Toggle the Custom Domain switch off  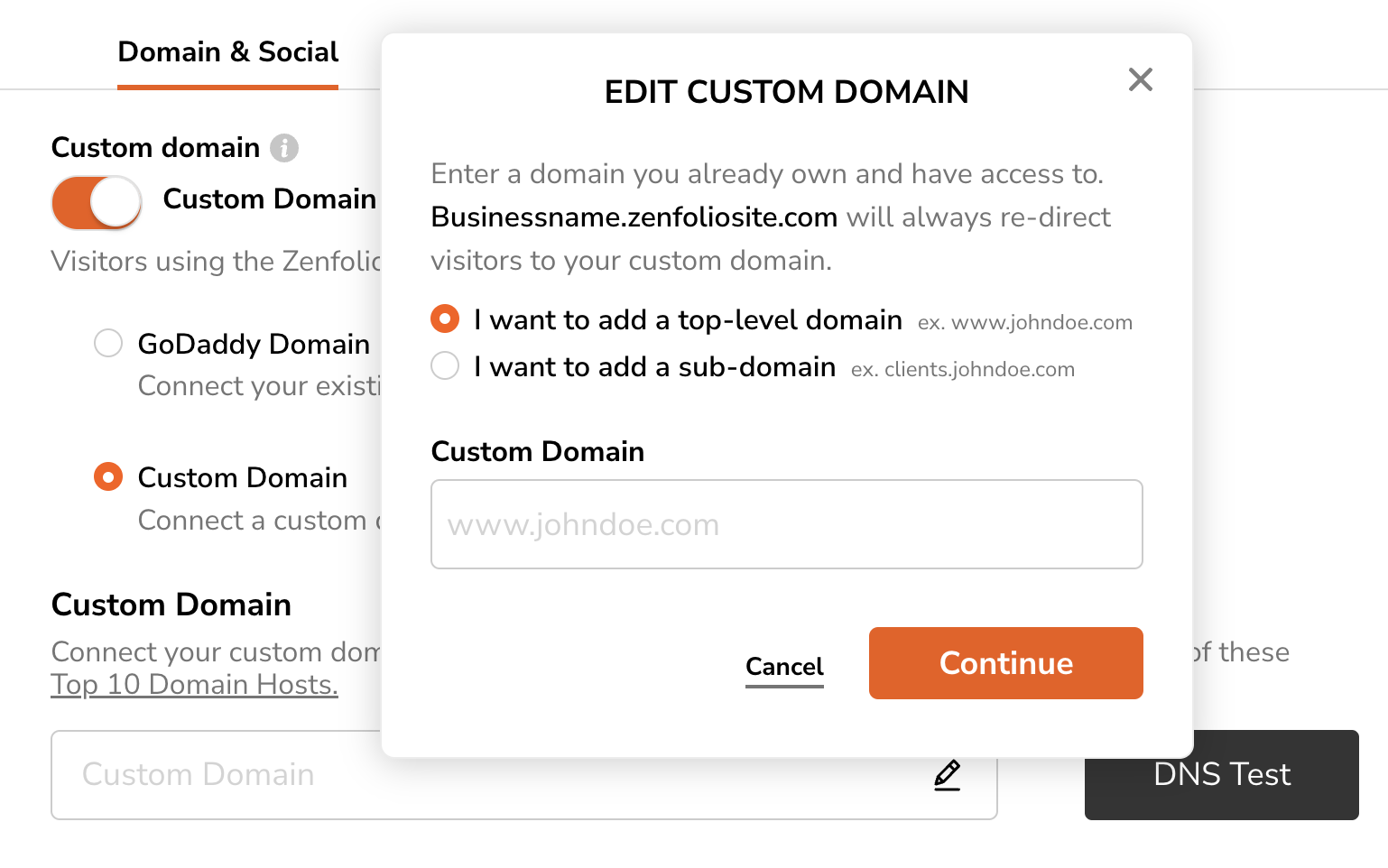pos(97,202)
